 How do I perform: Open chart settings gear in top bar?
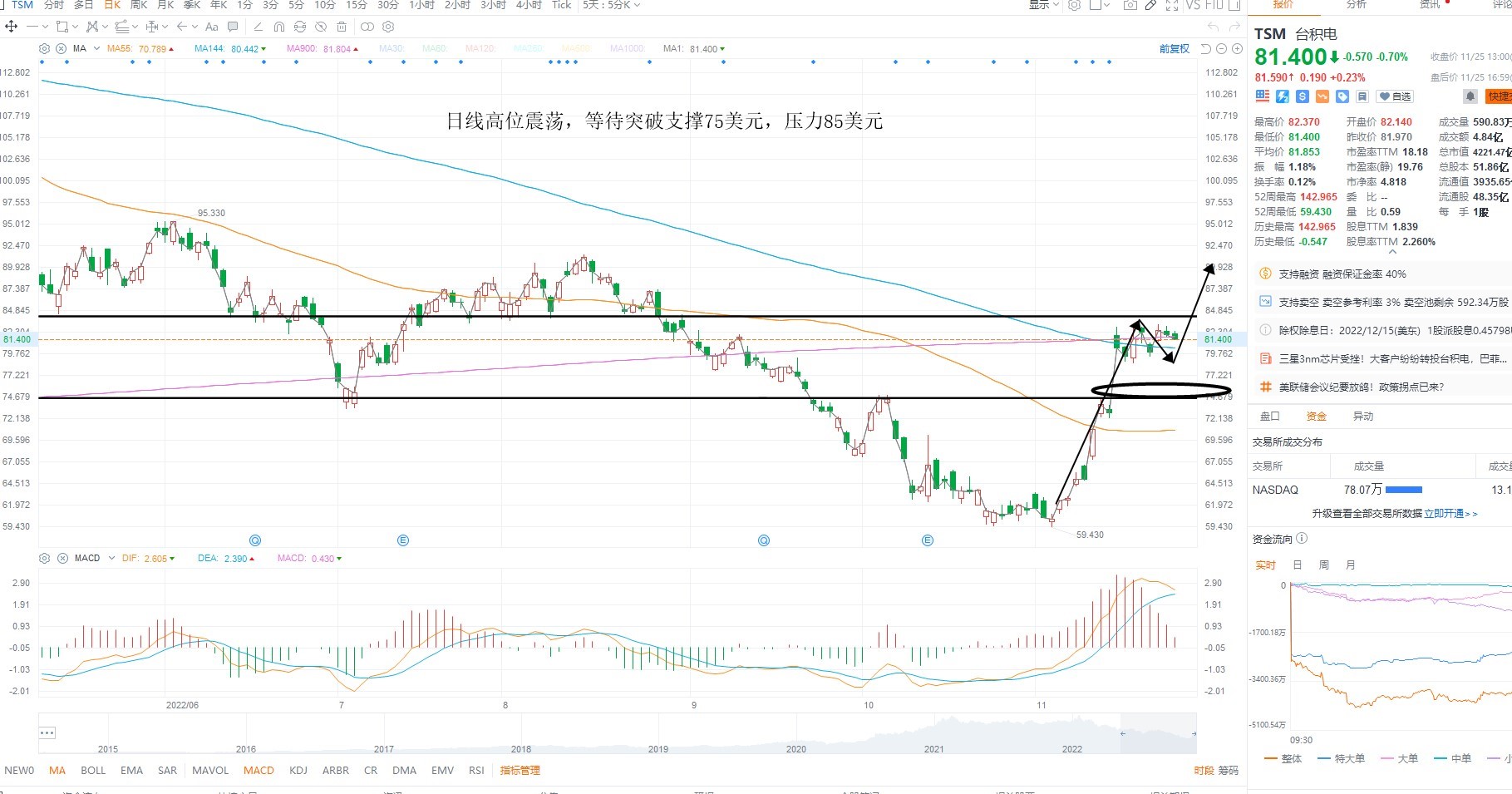pos(1074,5)
